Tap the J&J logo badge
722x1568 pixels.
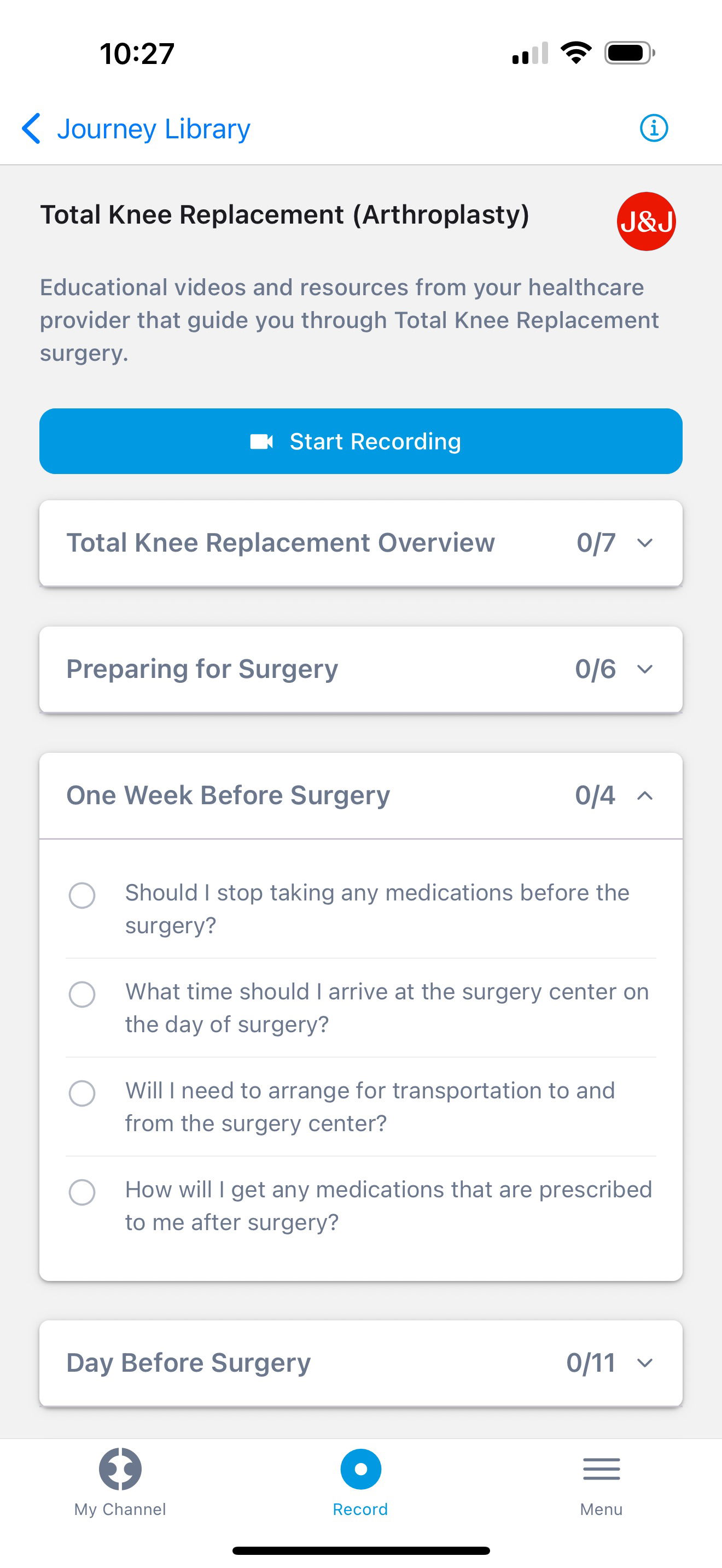pyautogui.click(x=646, y=221)
